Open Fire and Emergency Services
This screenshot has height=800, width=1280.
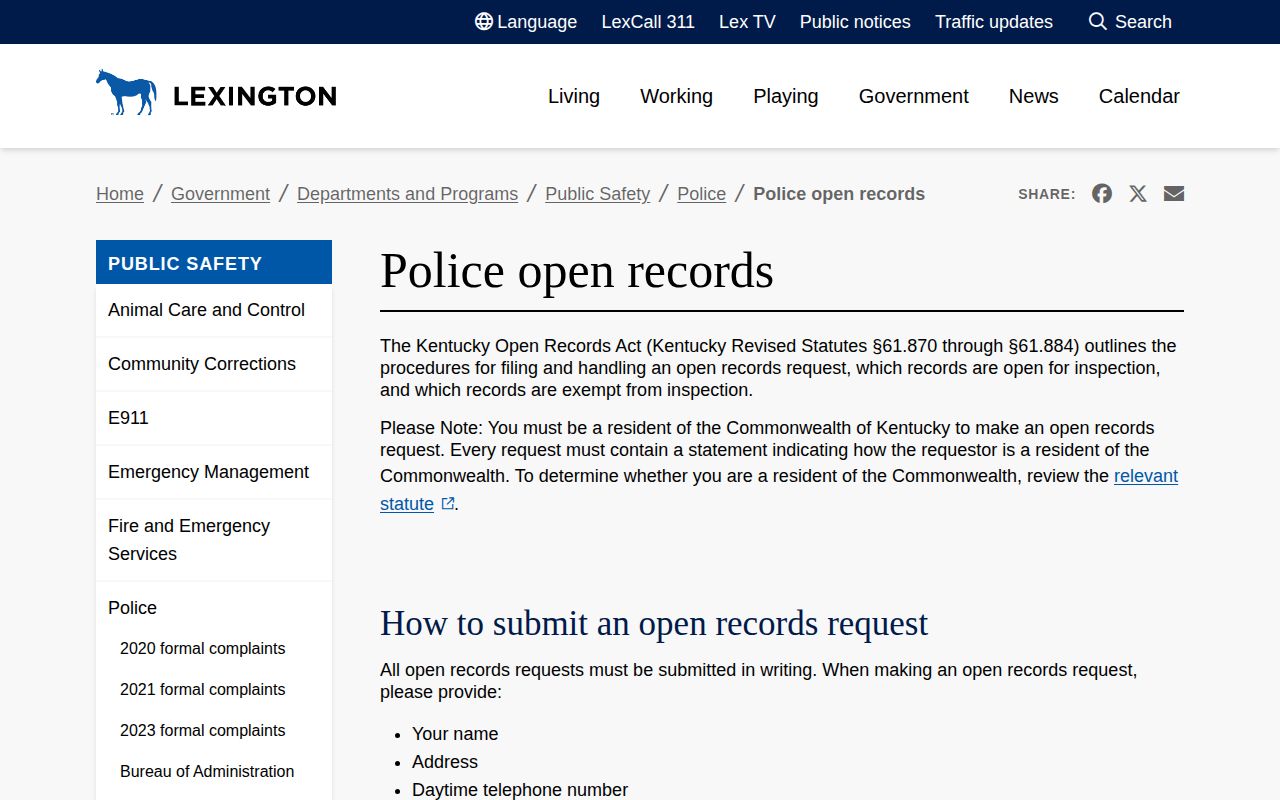click(214, 540)
